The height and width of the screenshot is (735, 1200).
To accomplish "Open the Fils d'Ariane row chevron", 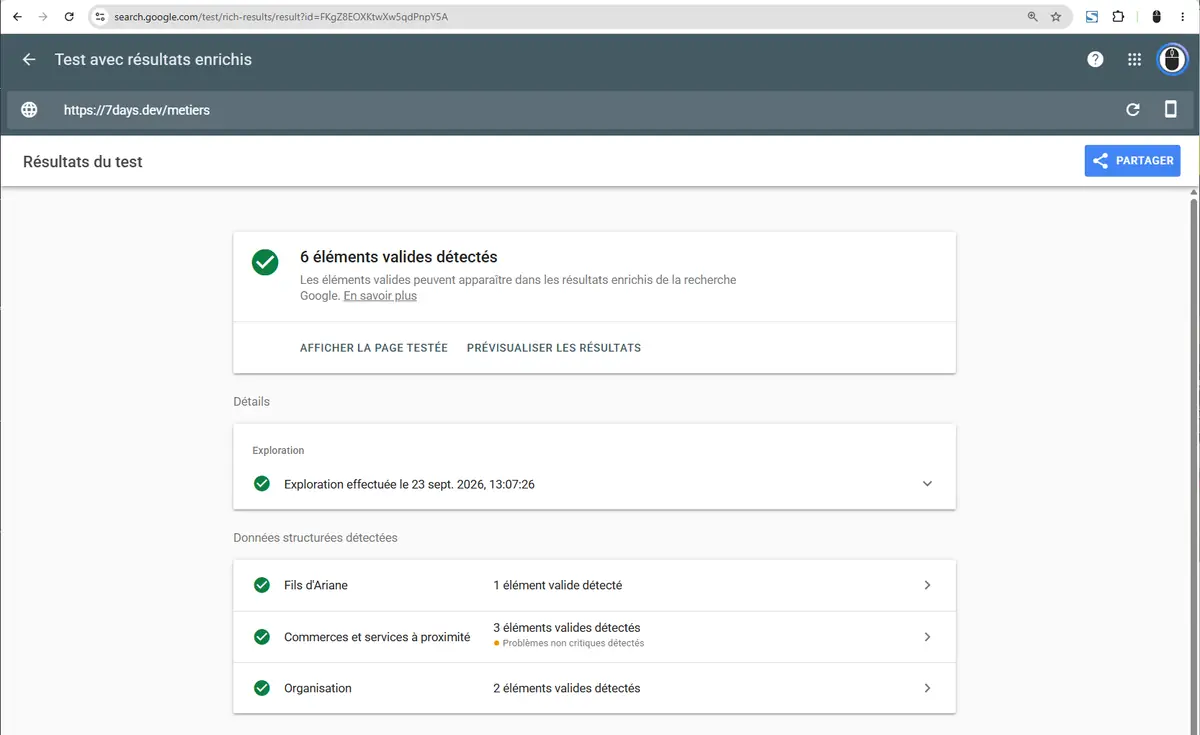I will pyautogui.click(x=927, y=585).
